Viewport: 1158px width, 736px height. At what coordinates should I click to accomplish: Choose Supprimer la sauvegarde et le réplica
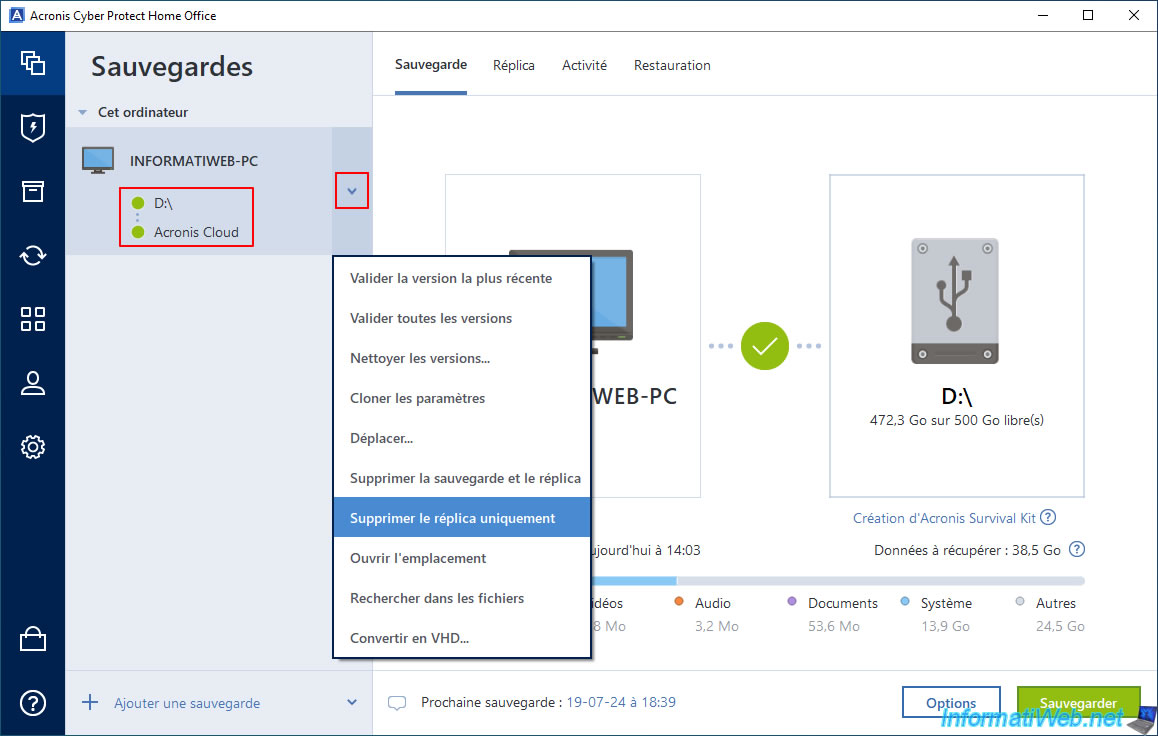point(462,478)
